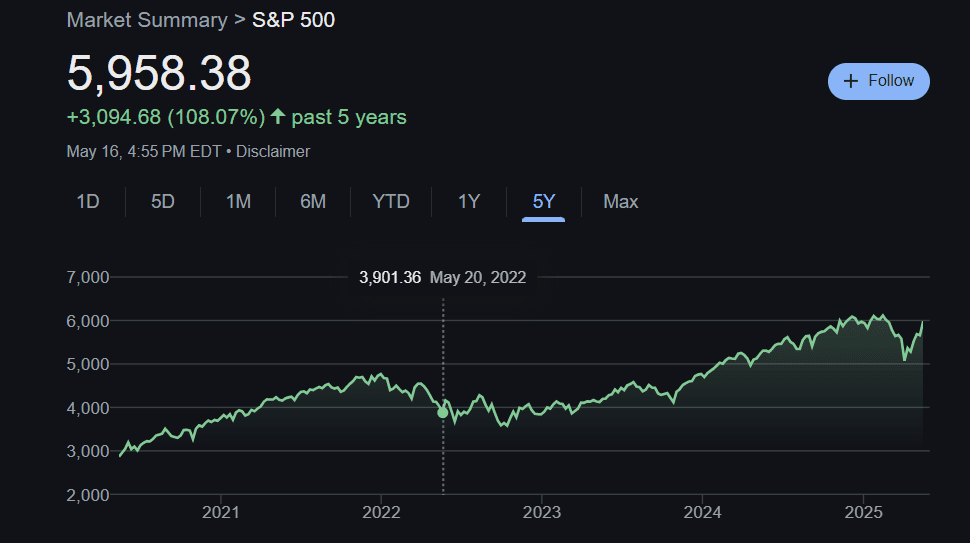Choose the YTD range tab
Screen dimensions: 970x543
coord(391,202)
